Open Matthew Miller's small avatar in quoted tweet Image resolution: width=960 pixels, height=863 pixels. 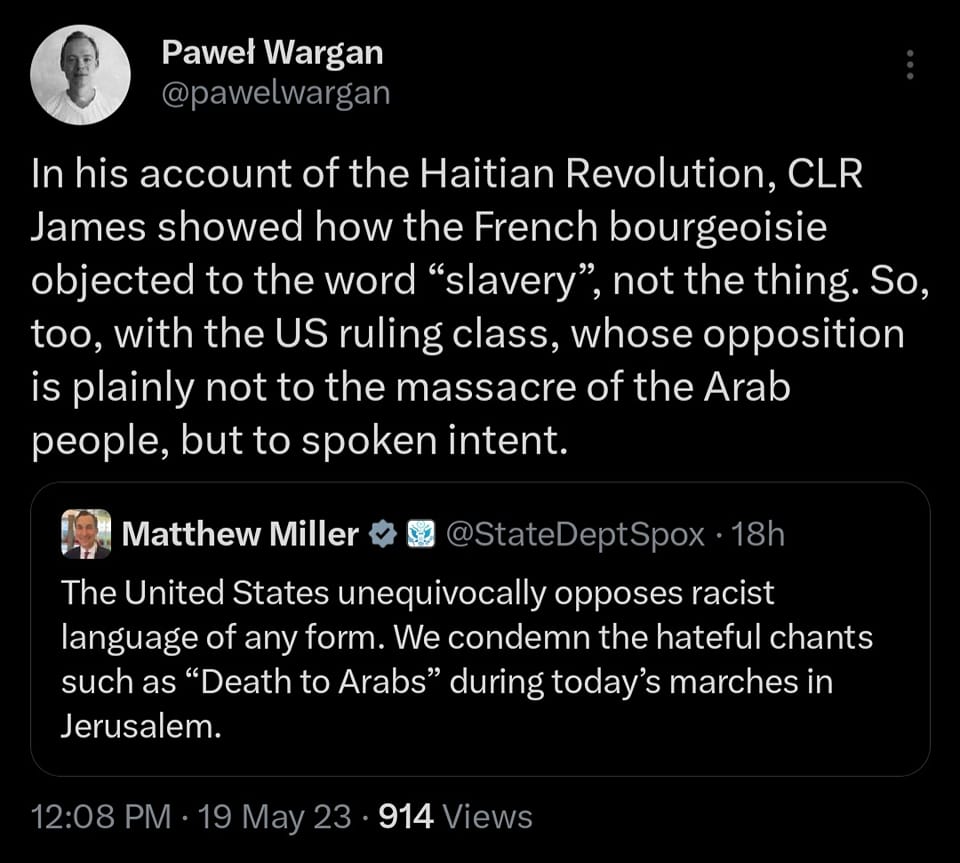(x=86, y=534)
